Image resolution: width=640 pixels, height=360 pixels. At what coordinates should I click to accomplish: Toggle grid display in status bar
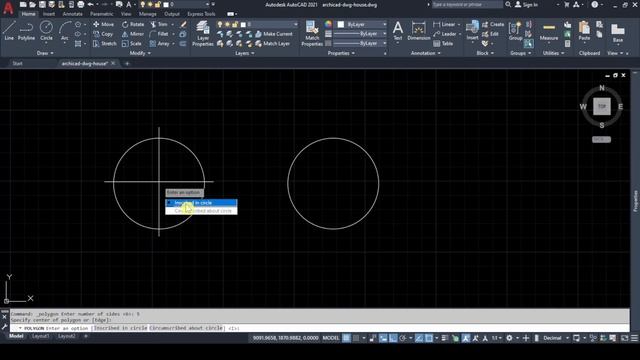point(346,338)
